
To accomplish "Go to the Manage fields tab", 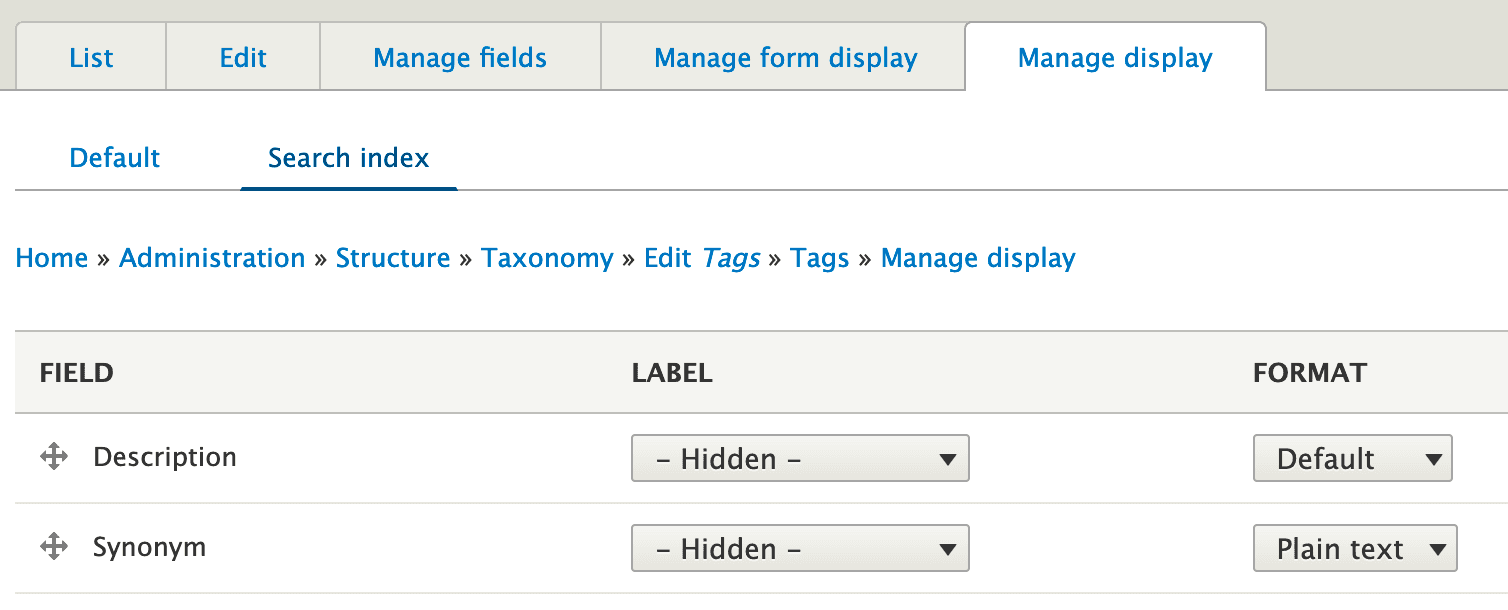I will pos(460,58).
